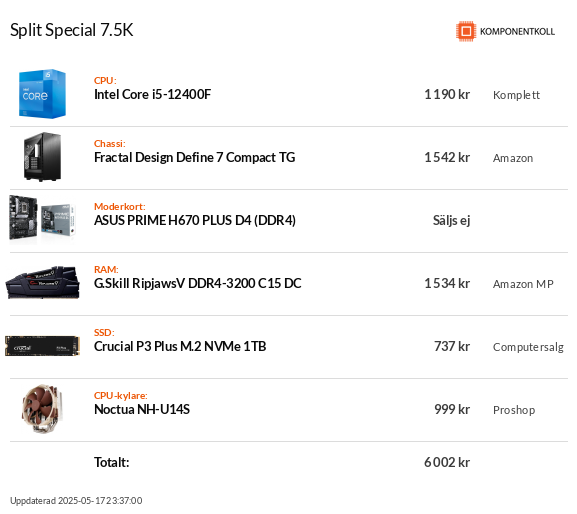This screenshot has height=514, width=577.
Task: Open Fractal Design Define 7 Compact TG
Action: [x=195, y=157]
